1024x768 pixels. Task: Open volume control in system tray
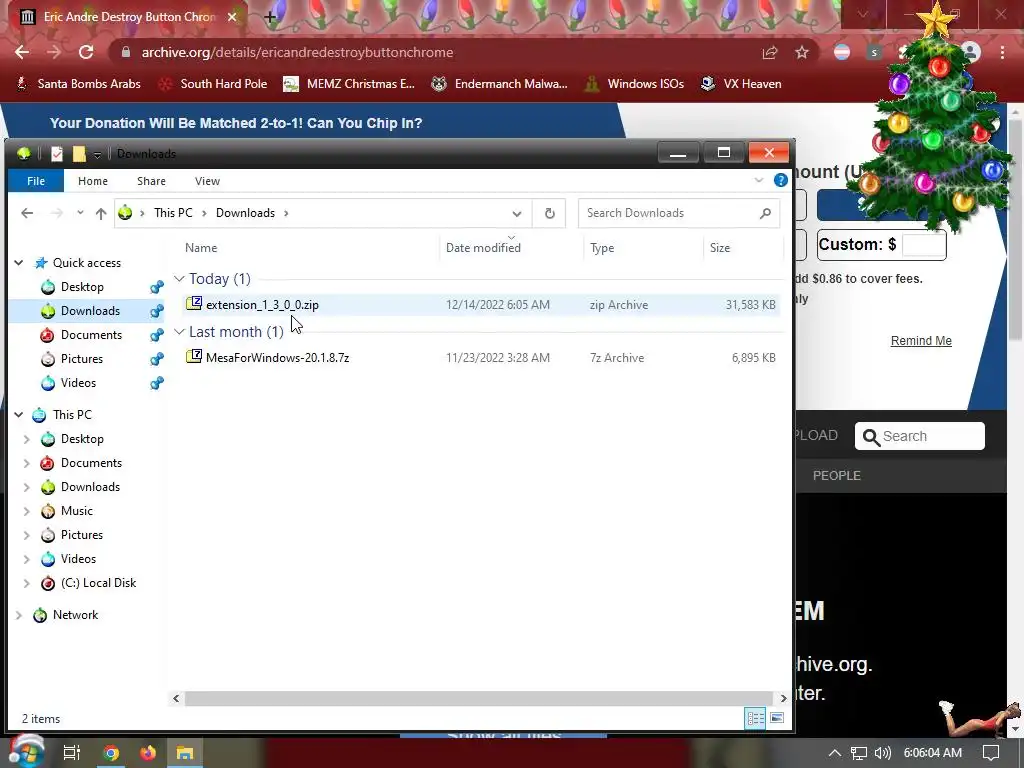point(883,753)
